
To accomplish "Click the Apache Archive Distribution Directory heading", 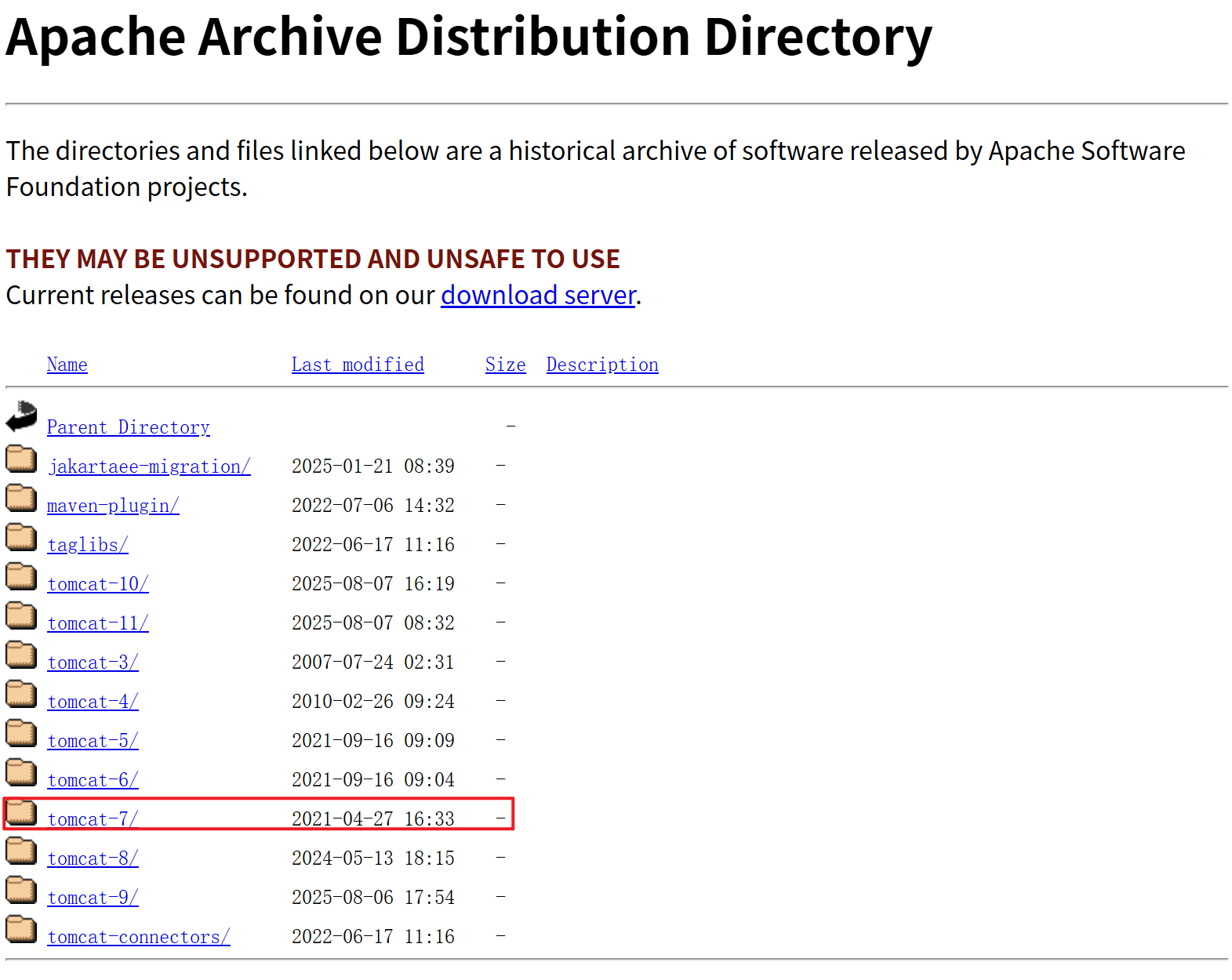I will coord(469,38).
